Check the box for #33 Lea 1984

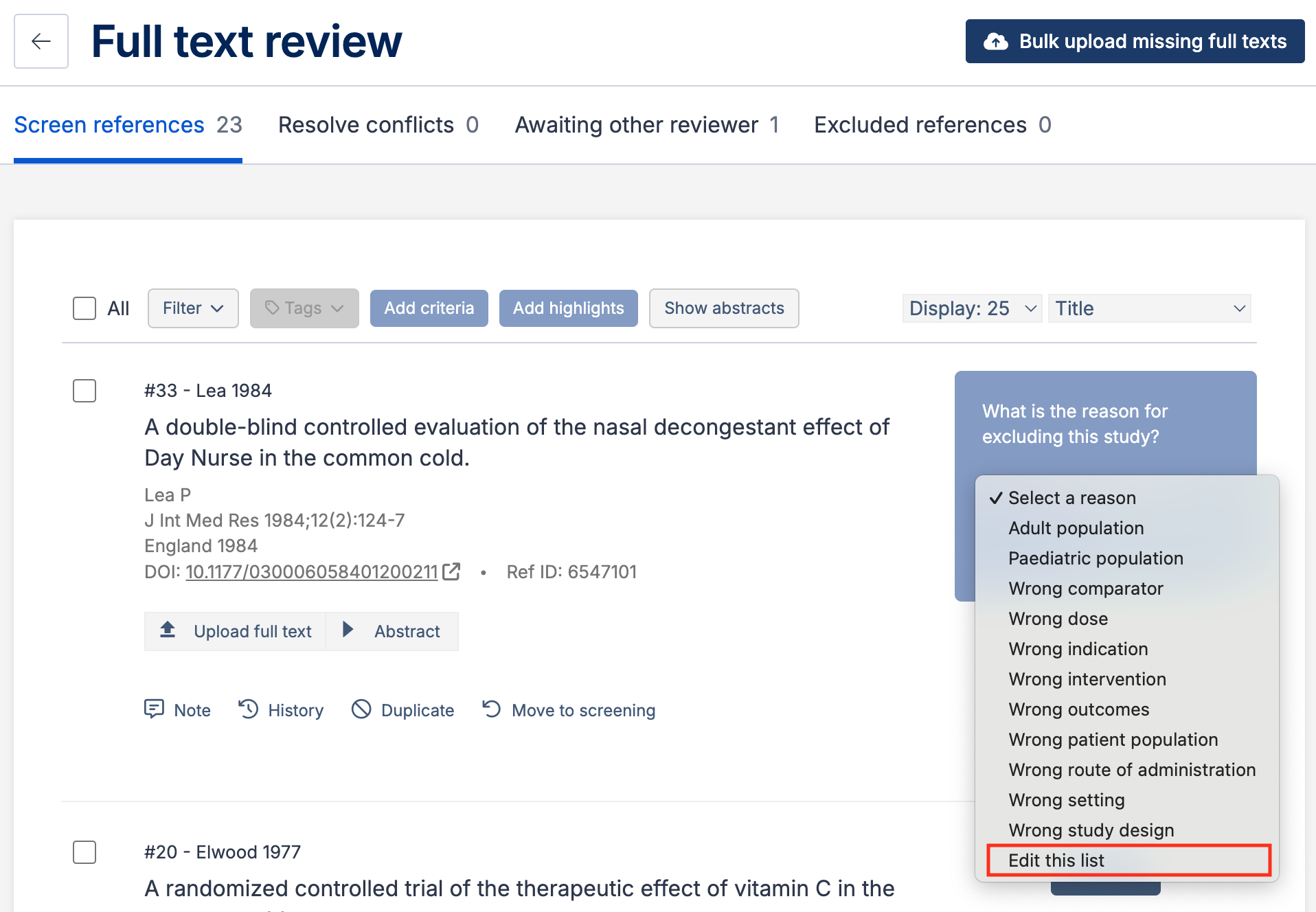tap(84, 391)
